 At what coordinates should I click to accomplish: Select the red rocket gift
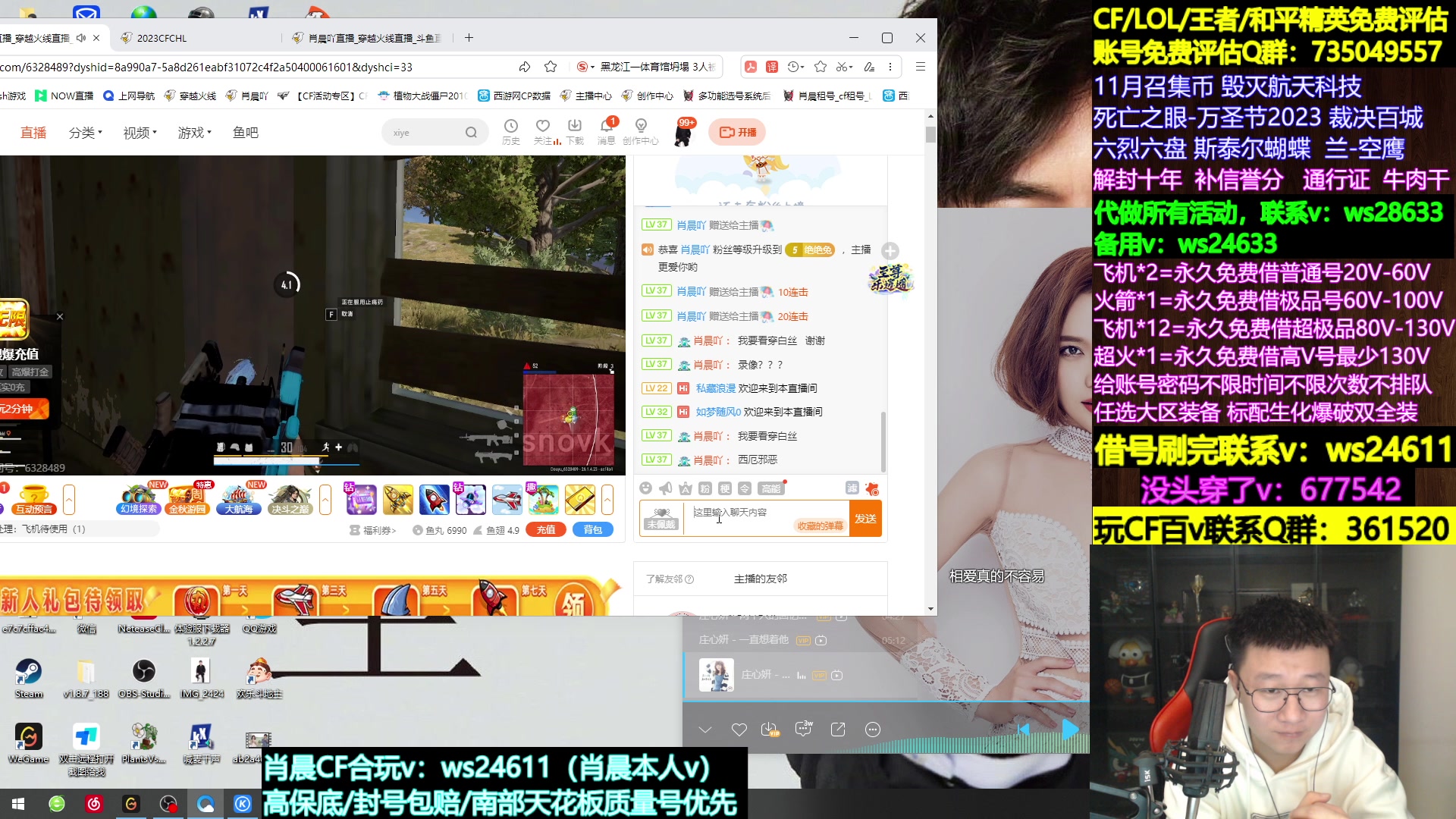click(x=434, y=500)
